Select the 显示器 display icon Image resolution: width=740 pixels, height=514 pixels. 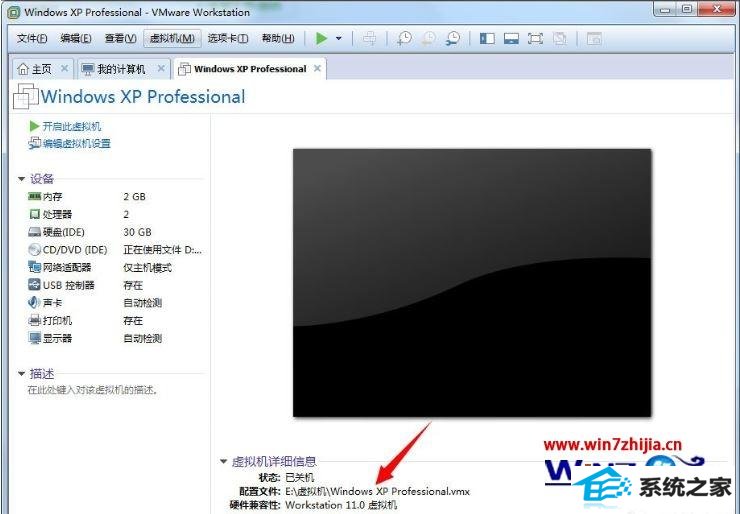tap(34, 338)
